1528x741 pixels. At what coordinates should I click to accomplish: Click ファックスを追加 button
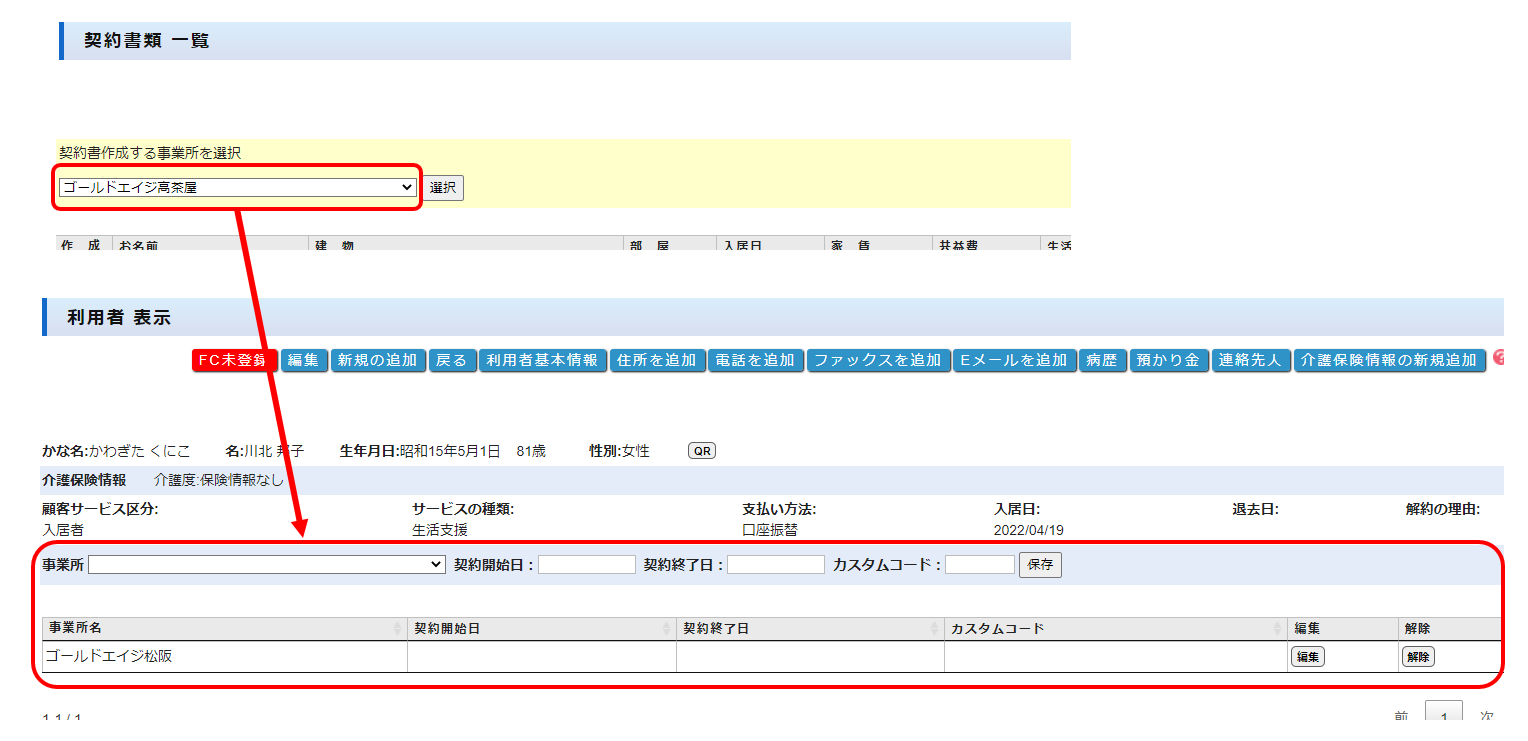tap(877, 360)
